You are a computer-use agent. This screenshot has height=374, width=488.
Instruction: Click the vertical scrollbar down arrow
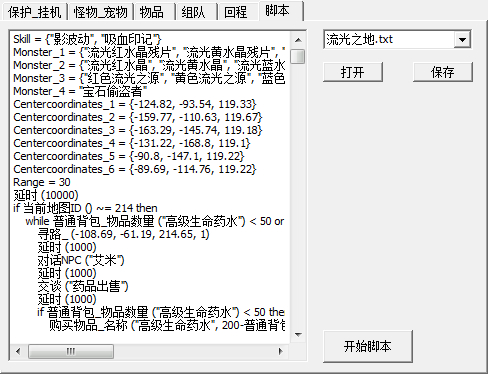(298, 334)
